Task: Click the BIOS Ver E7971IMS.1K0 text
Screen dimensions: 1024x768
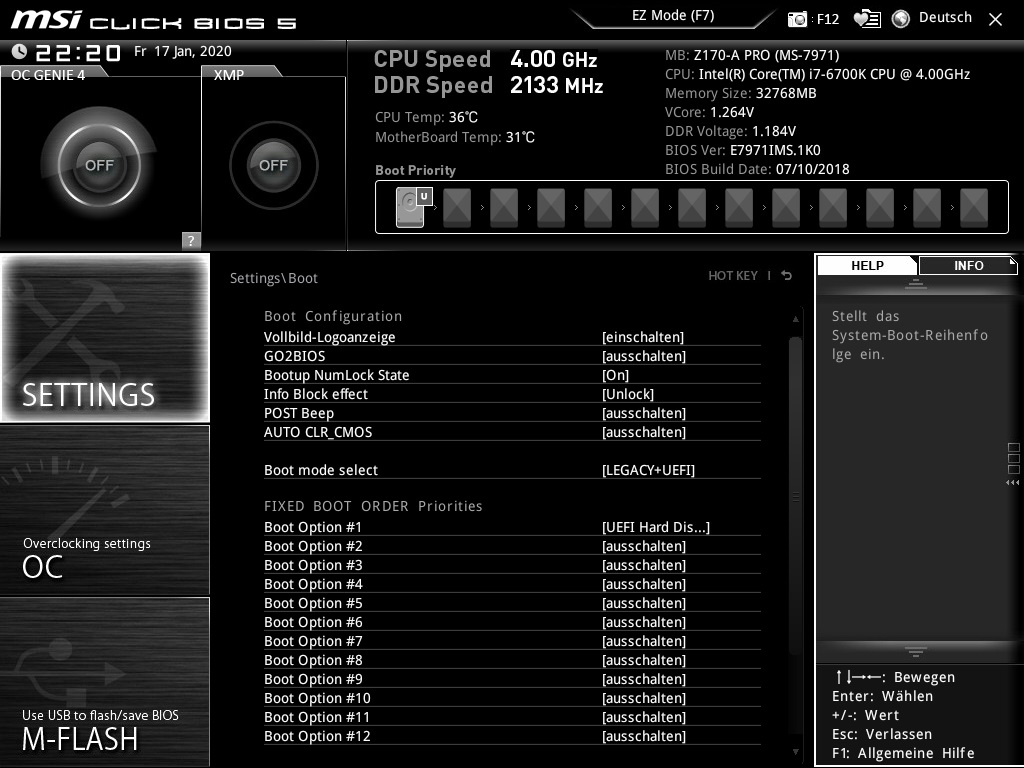Action: click(x=743, y=150)
